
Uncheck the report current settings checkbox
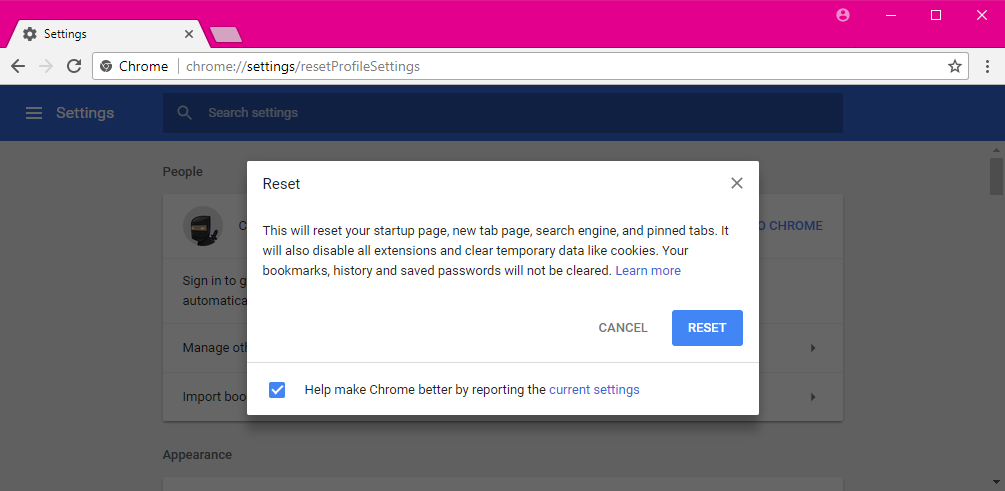(x=277, y=390)
